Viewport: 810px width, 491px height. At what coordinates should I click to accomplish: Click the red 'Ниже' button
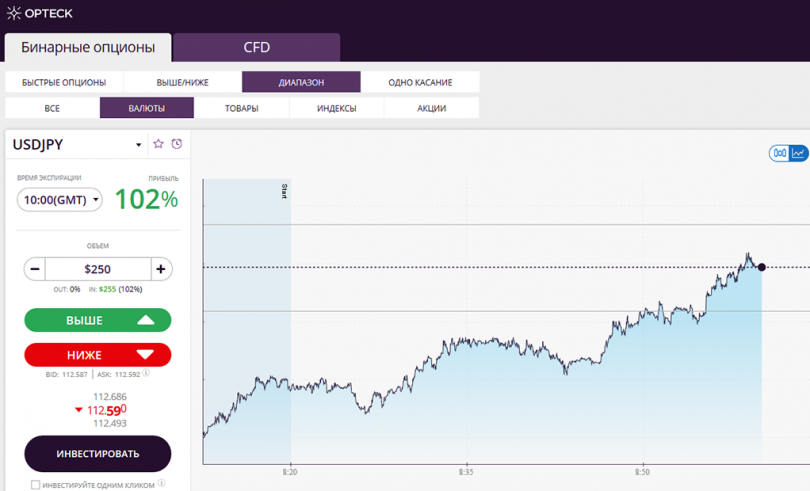(98, 355)
